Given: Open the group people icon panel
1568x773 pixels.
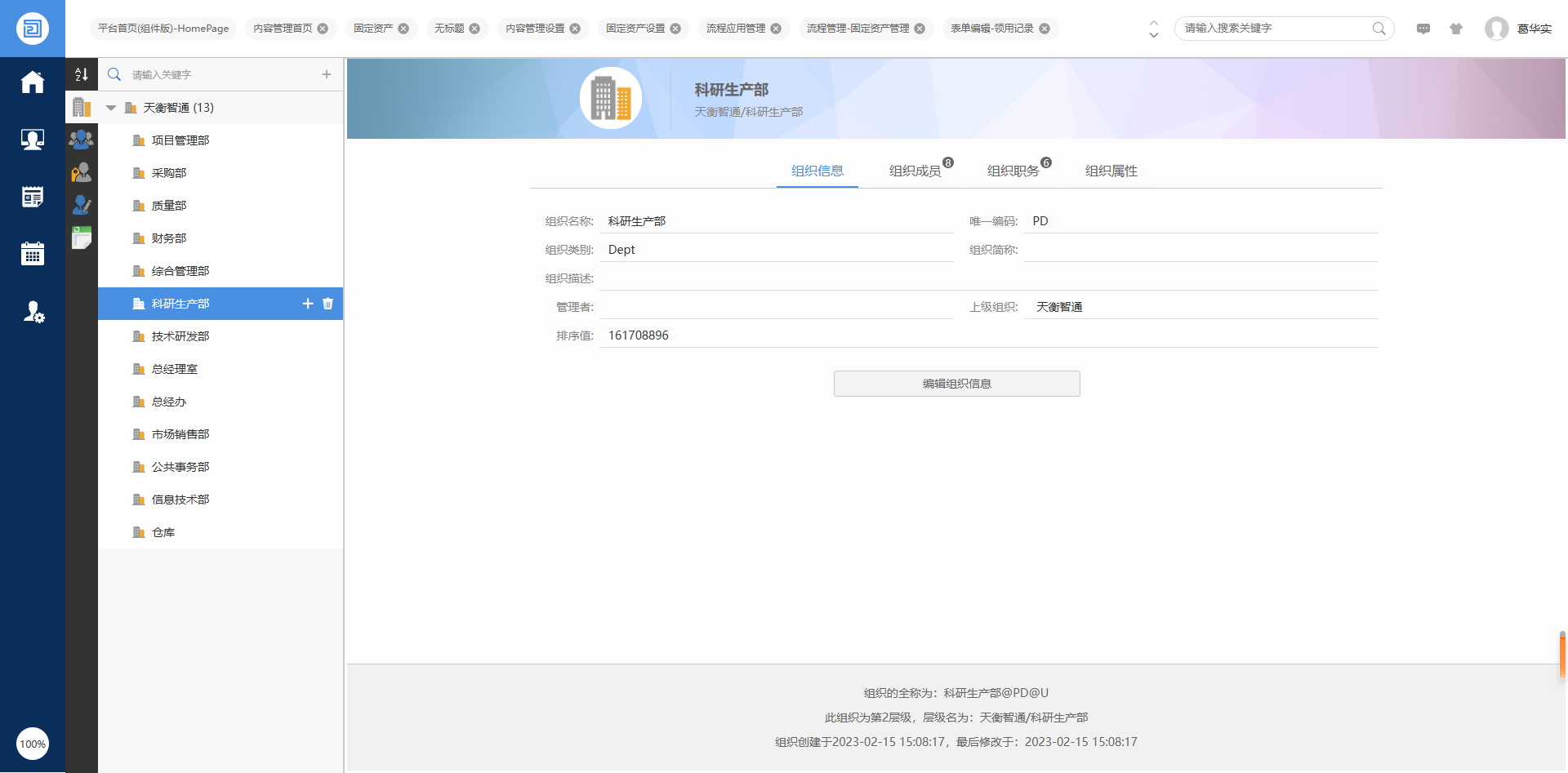Looking at the screenshot, I should (x=81, y=140).
